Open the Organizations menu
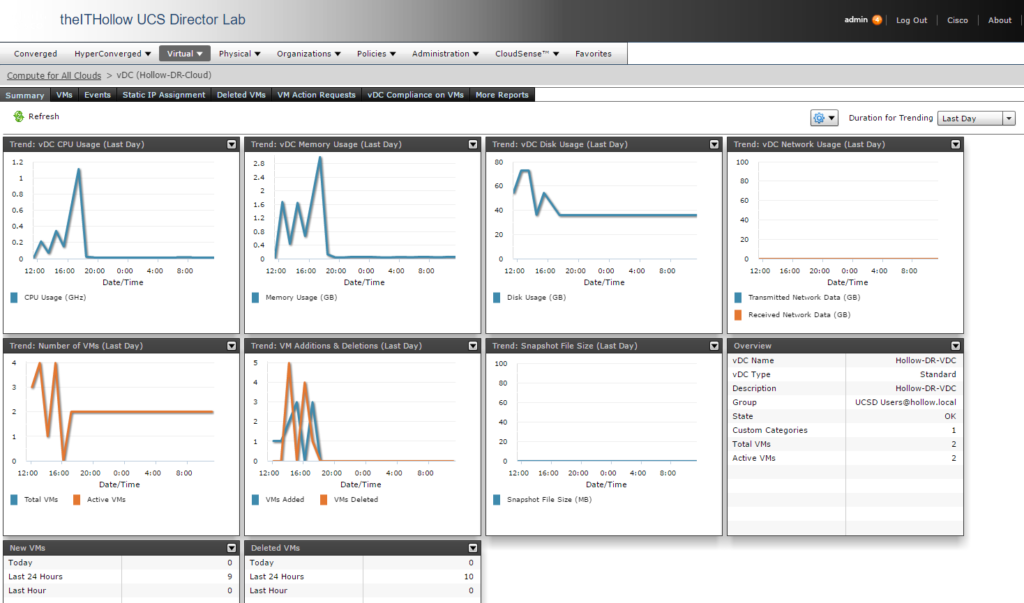The image size is (1024, 603). tap(308, 54)
